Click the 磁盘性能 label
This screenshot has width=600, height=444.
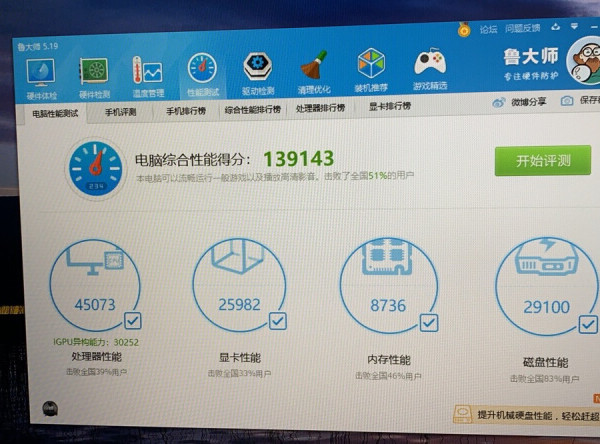(546, 362)
